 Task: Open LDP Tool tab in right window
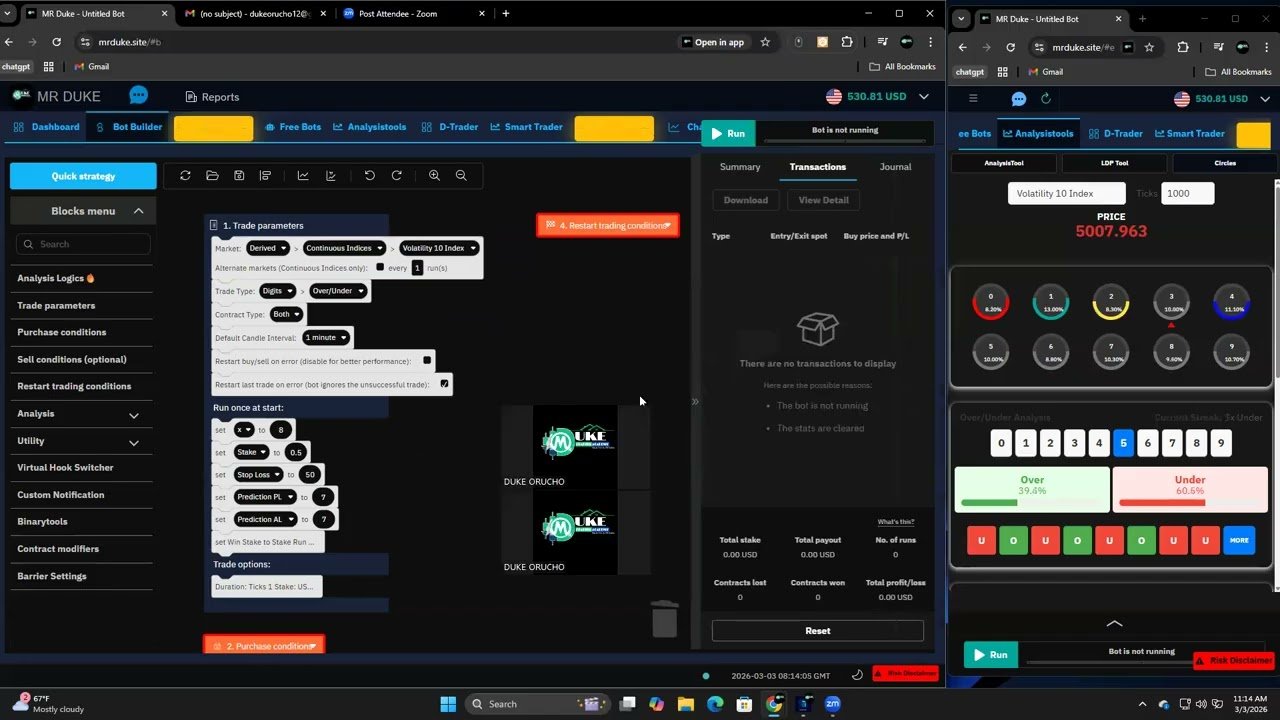point(1114,163)
